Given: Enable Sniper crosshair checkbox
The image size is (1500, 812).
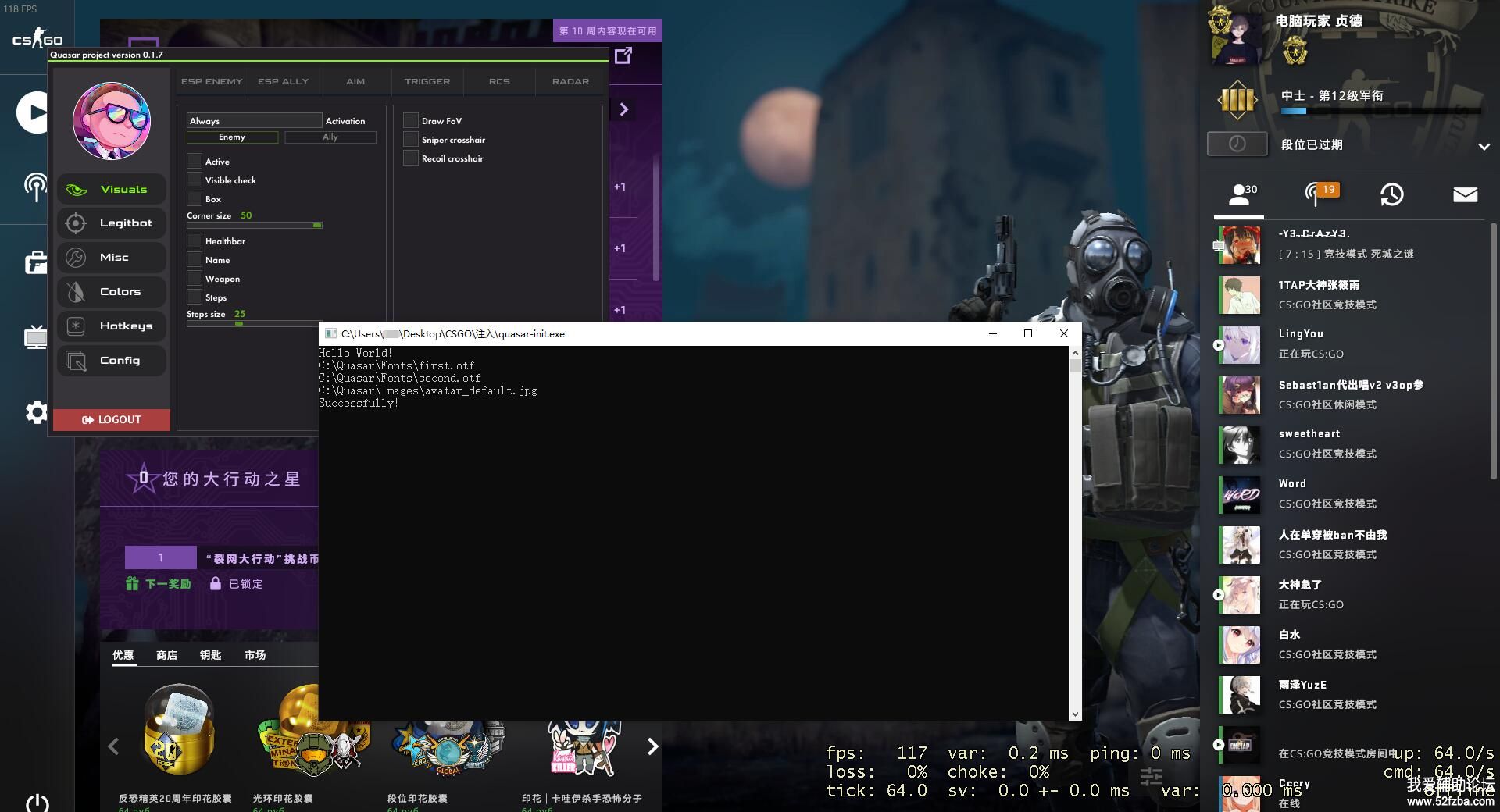Looking at the screenshot, I should (x=411, y=139).
